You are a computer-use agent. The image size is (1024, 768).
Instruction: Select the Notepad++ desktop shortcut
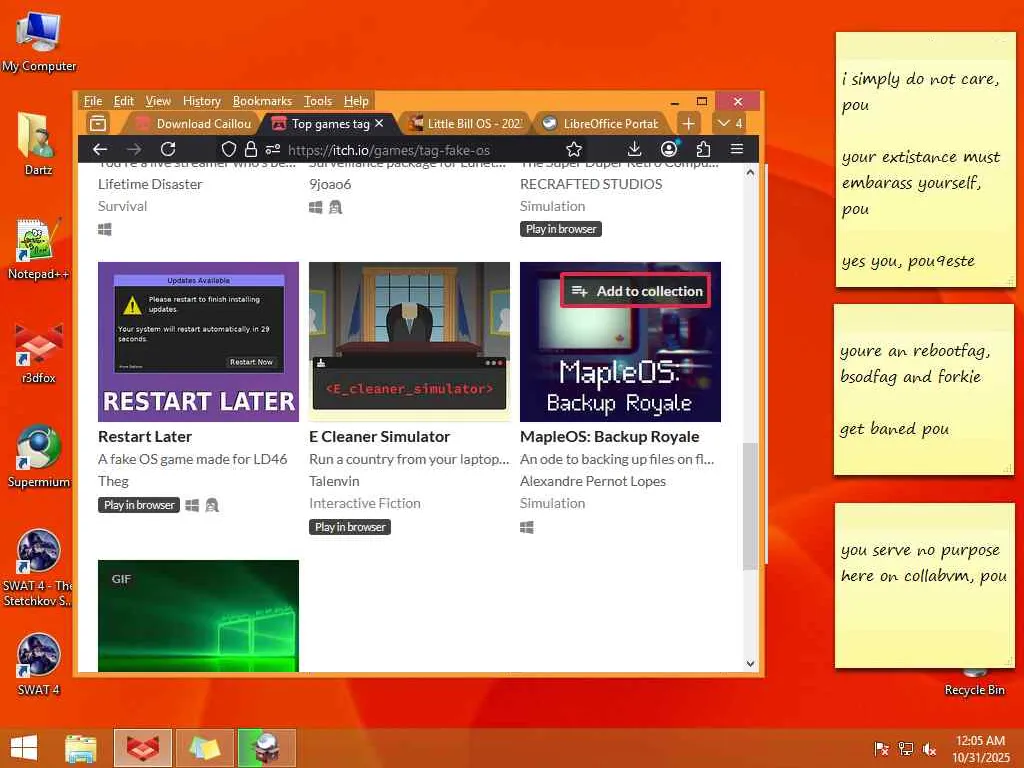click(x=38, y=249)
